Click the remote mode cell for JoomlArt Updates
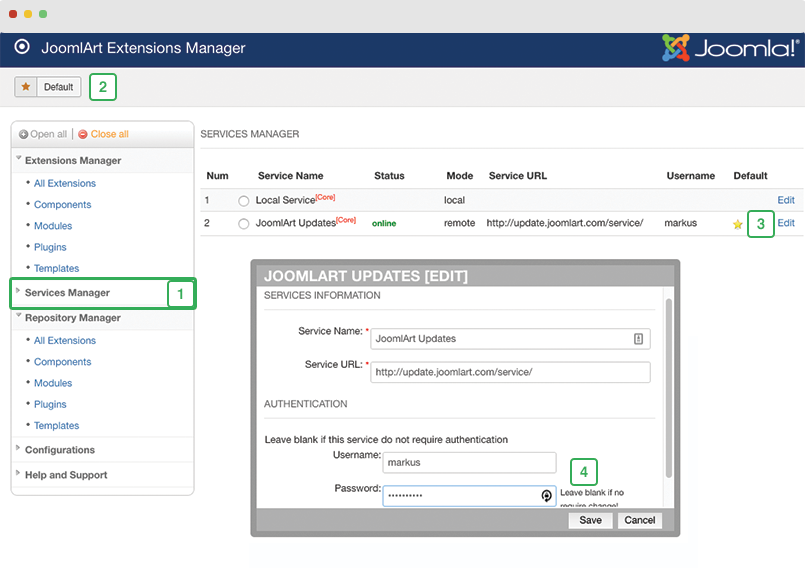This screenshot has width=805, height=568. tap(459, 223)
